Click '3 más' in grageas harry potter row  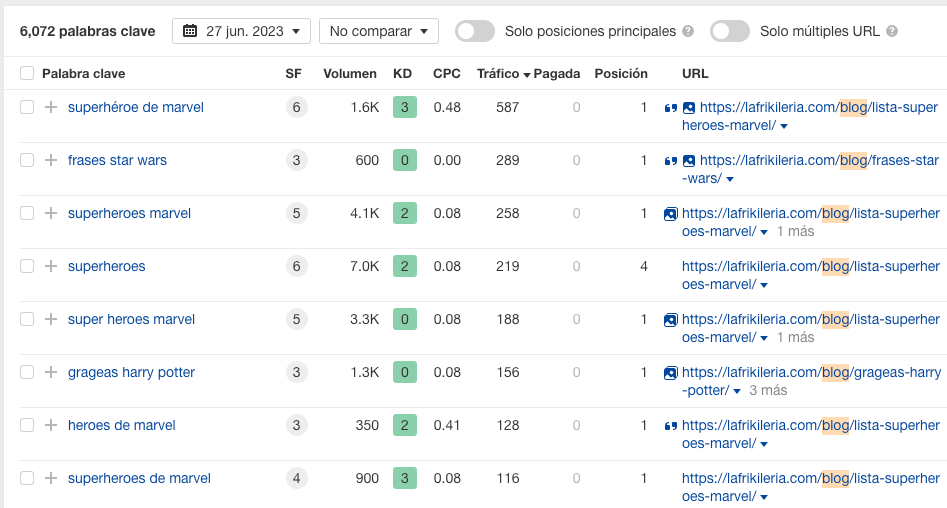[768, 391]
